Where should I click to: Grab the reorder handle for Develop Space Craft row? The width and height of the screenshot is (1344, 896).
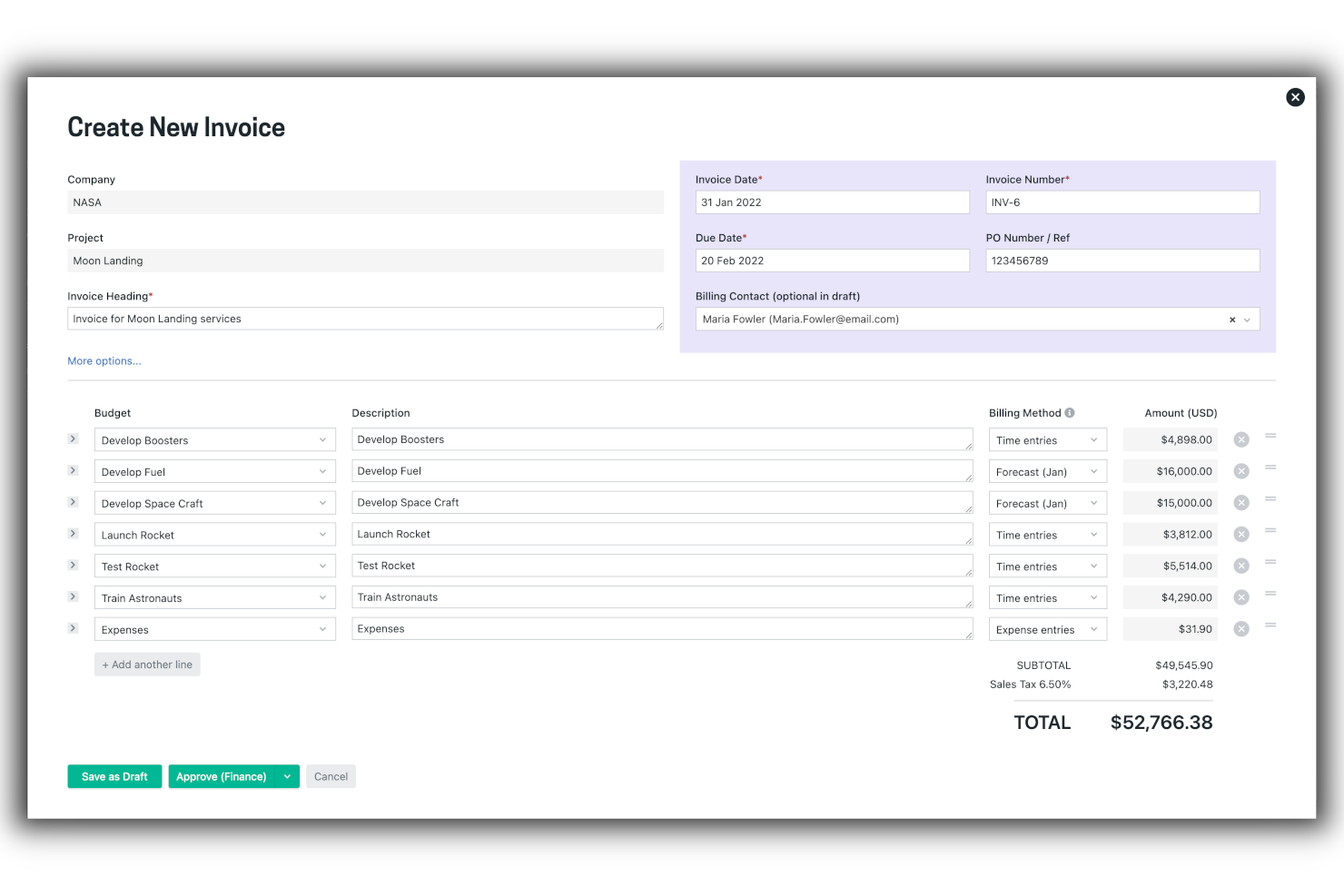click(1270, 498)
